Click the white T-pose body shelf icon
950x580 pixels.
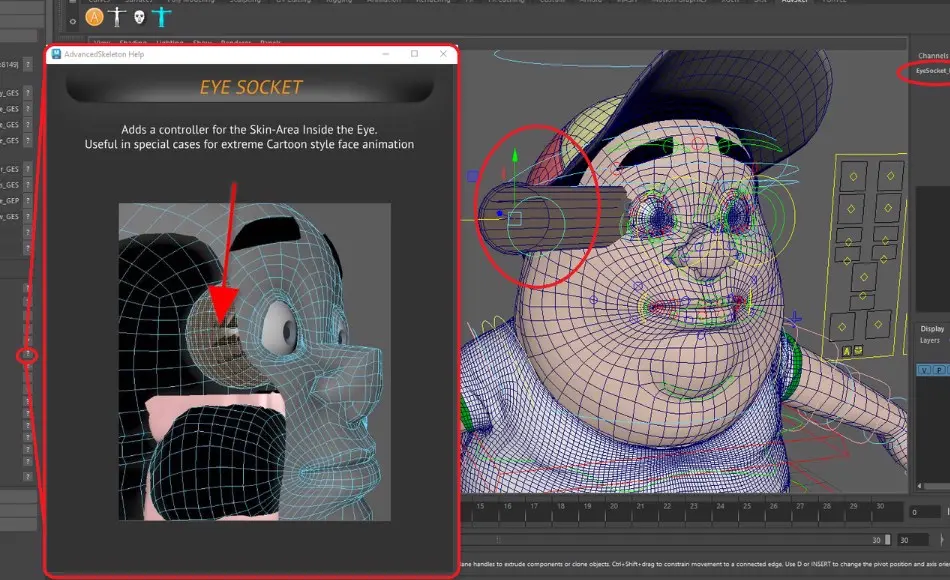117,16
